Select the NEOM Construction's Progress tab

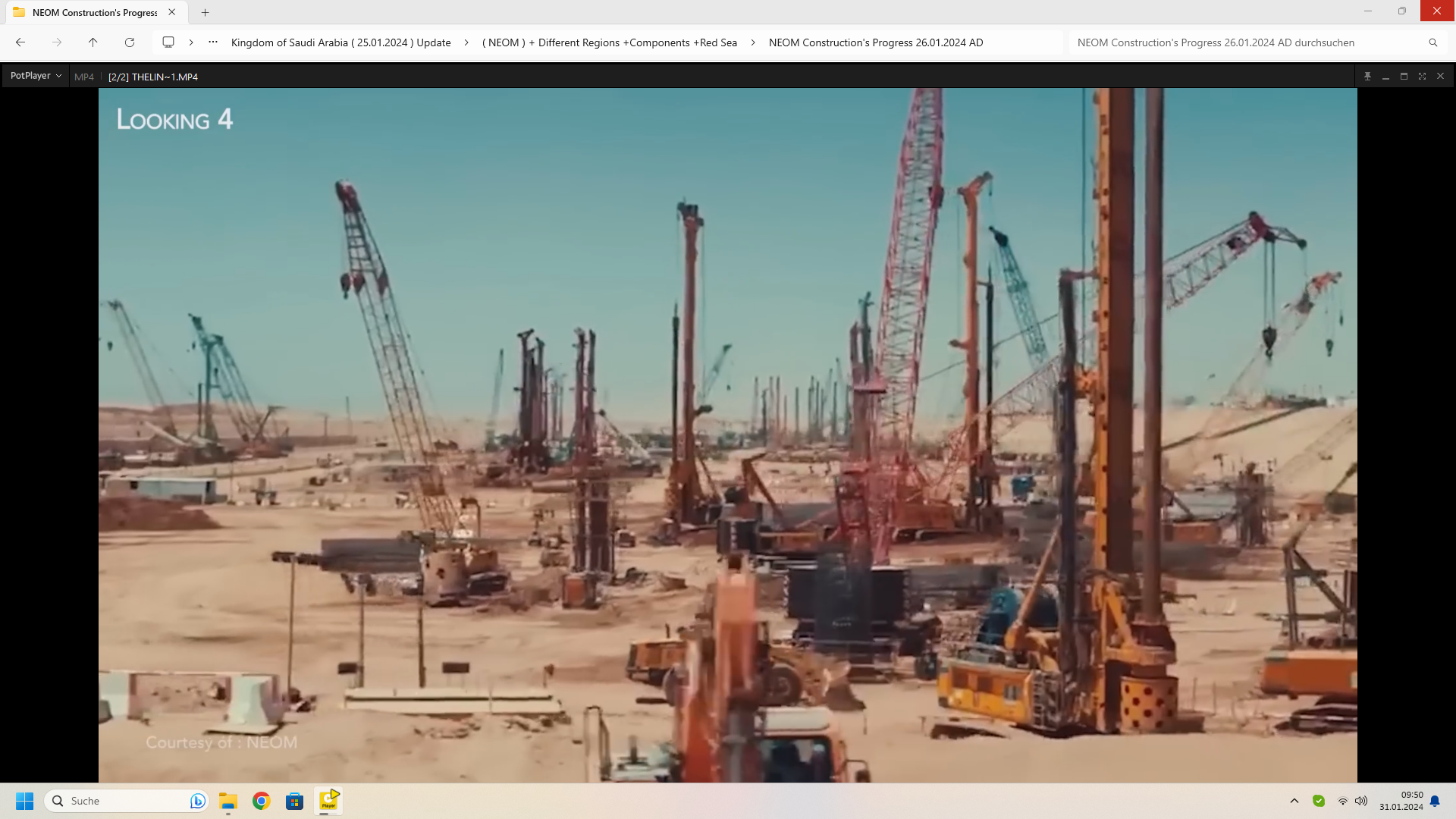[x=95, y=12]
